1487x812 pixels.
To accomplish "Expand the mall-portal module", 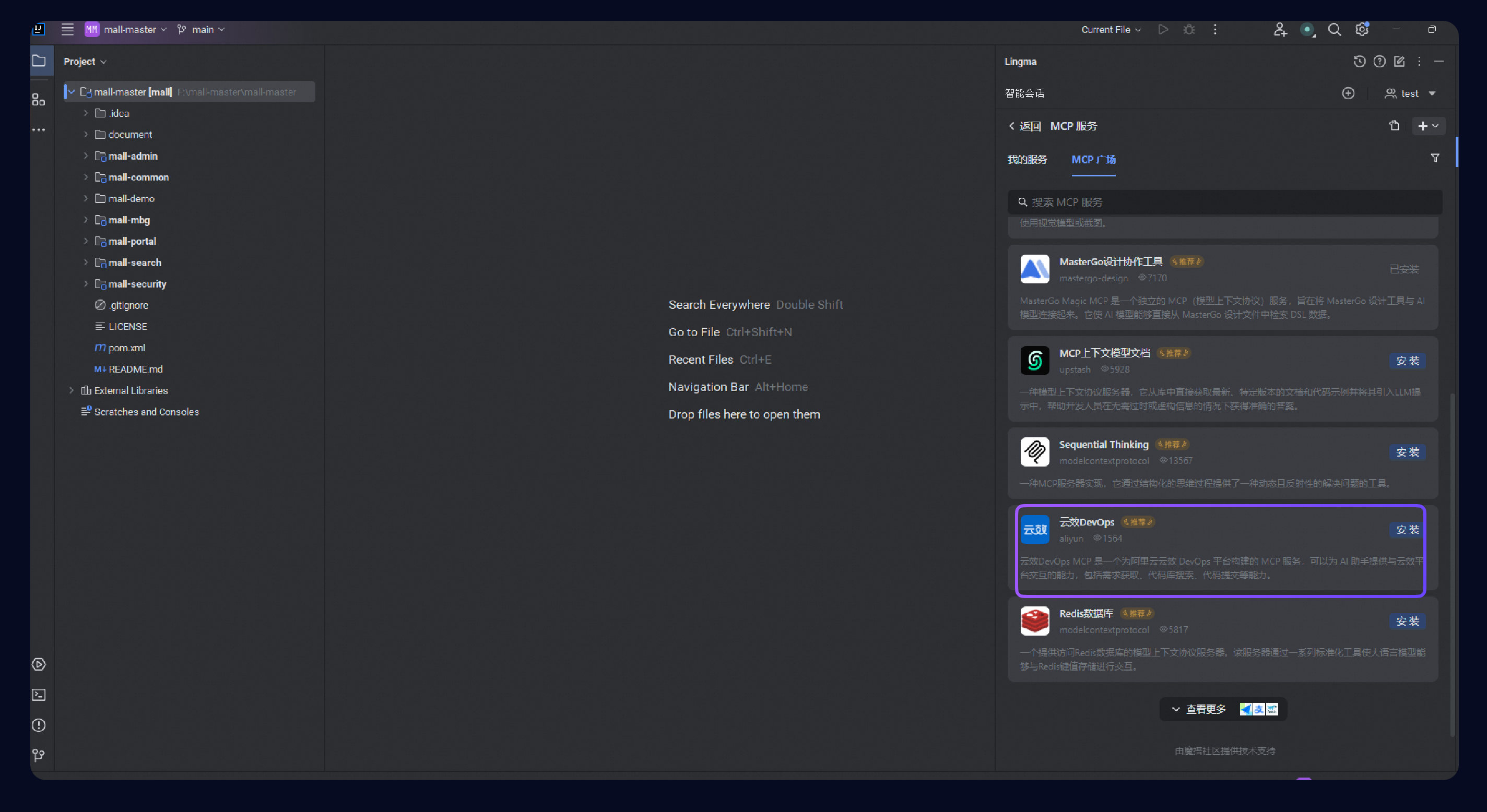I will click(x=86, y=241).
